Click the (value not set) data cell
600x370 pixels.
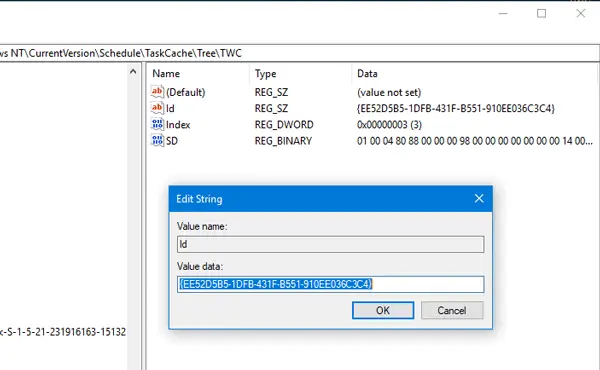click(389, 92)
